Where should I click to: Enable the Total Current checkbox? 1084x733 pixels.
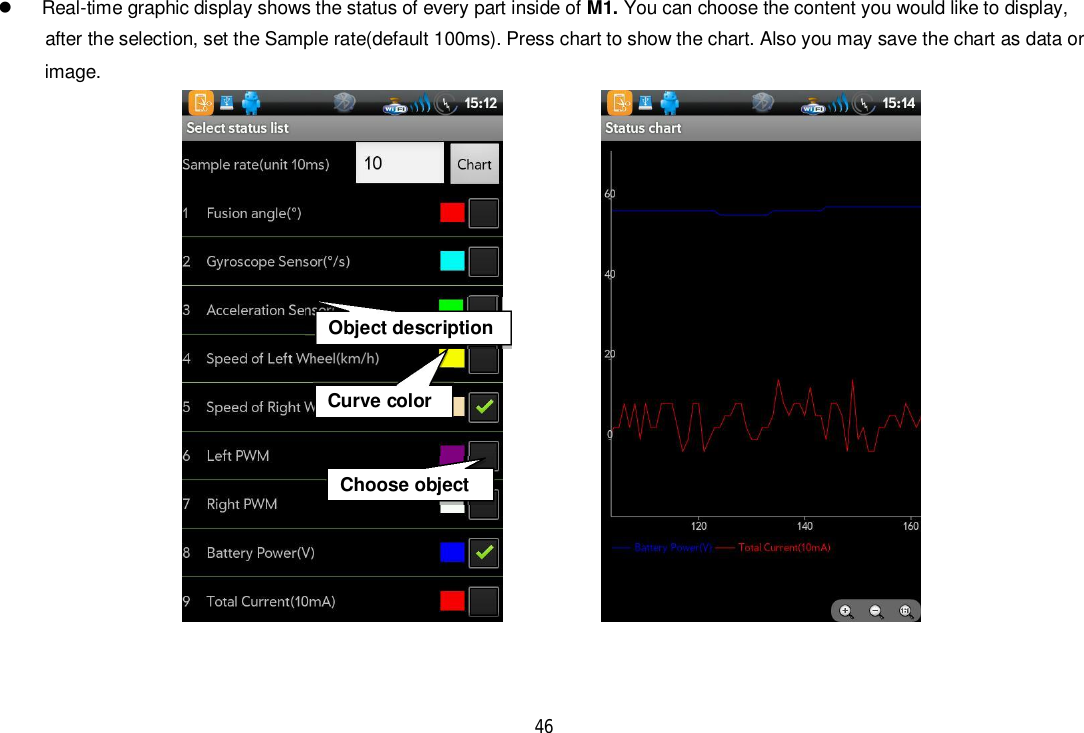tap(484, 601)
